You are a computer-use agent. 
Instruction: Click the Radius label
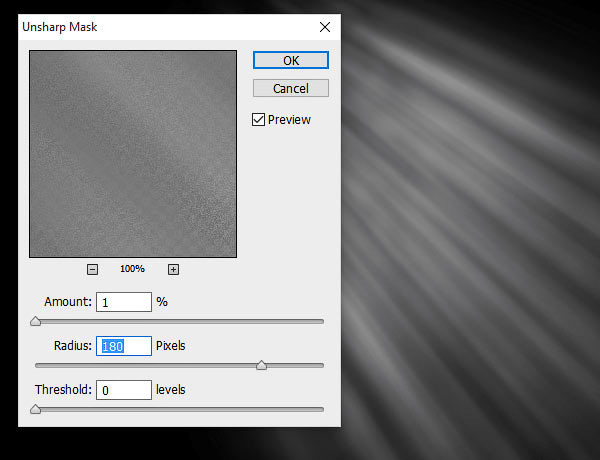coord(73,346)
